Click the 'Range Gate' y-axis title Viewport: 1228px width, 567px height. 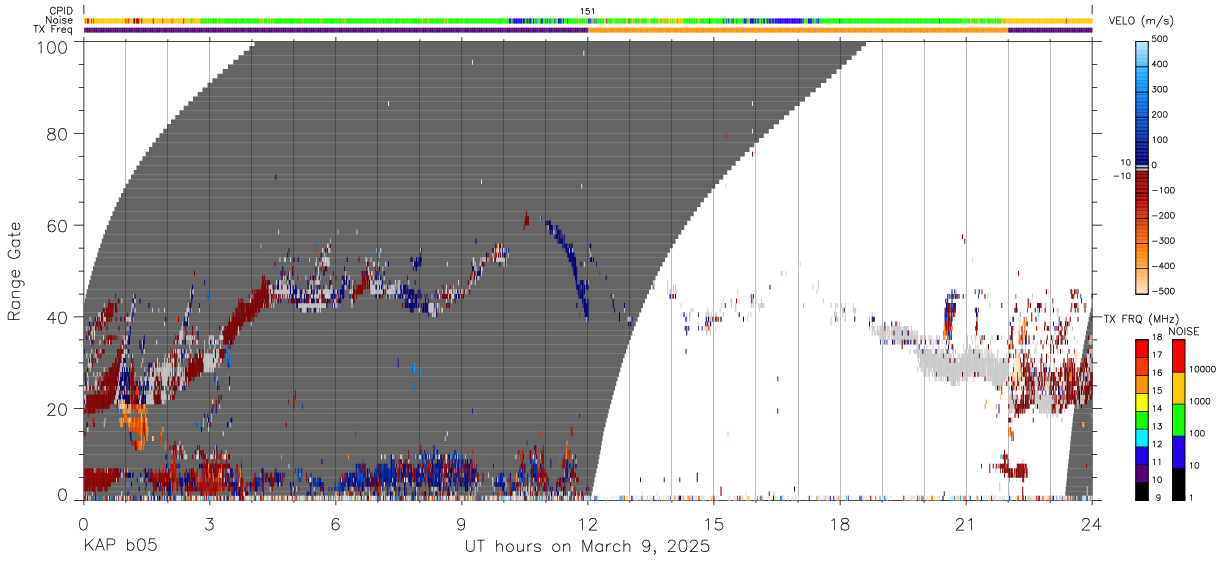point(15,271)
